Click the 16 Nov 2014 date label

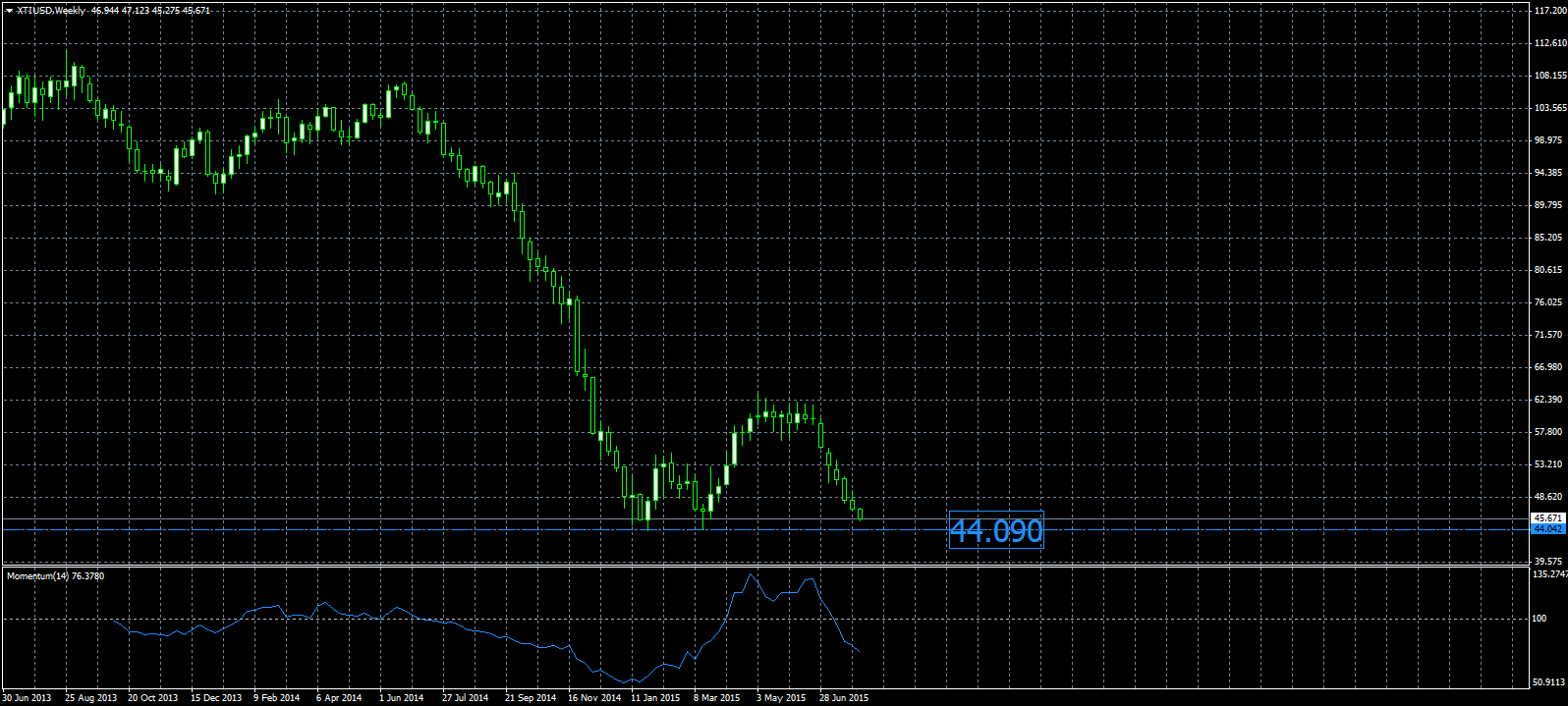(593, 698)
